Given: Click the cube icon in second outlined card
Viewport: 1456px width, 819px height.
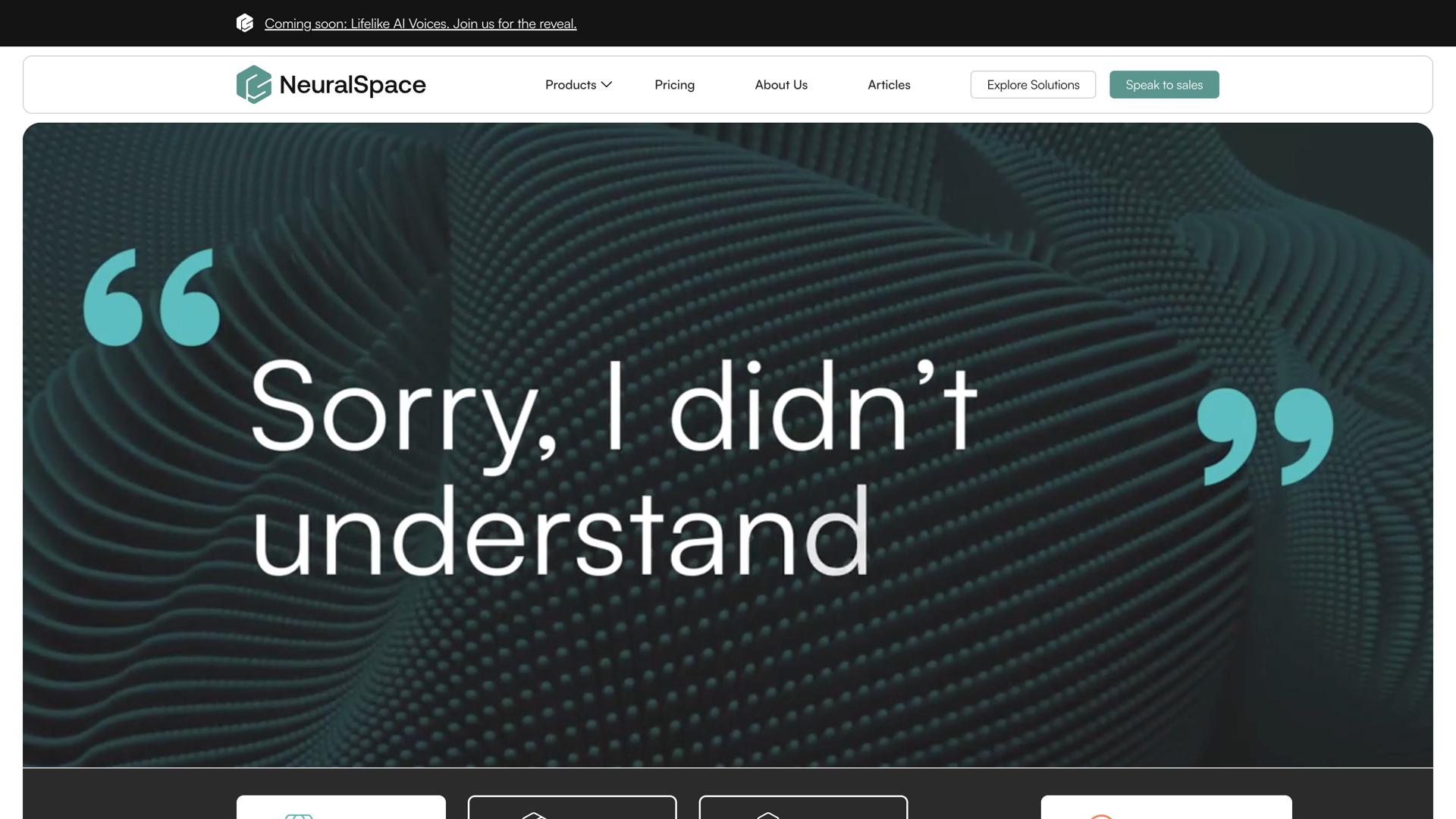Looking at the screenshot, I should (534, 815).
